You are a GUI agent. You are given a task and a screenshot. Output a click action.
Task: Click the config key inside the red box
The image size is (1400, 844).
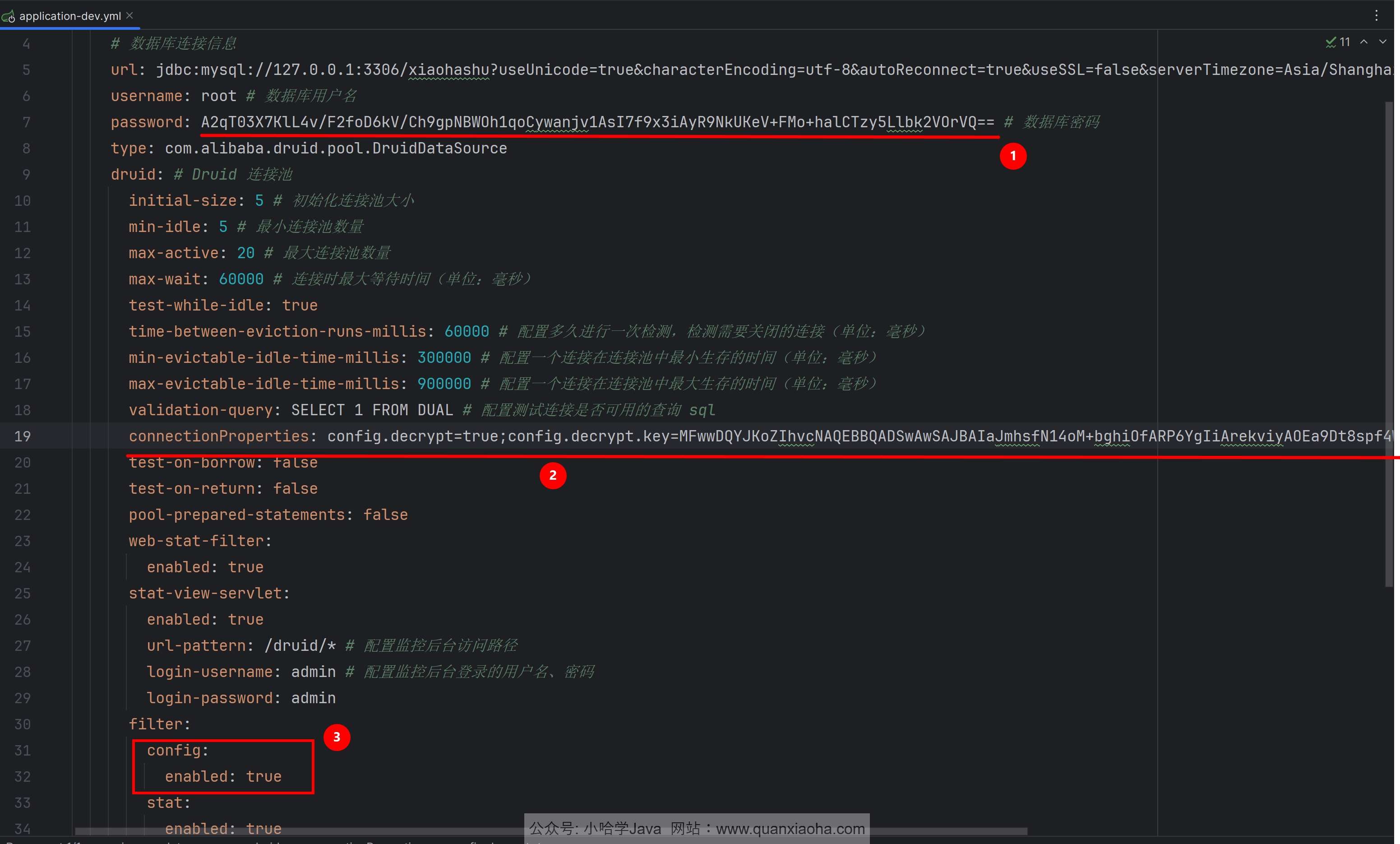click(174, 750)
